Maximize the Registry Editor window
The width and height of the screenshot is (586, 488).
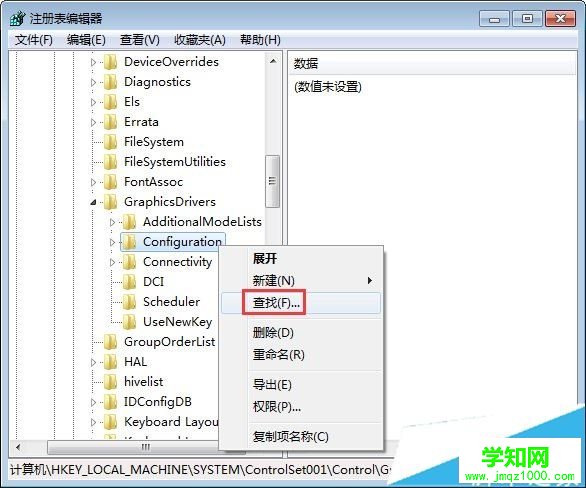[527, 19]
